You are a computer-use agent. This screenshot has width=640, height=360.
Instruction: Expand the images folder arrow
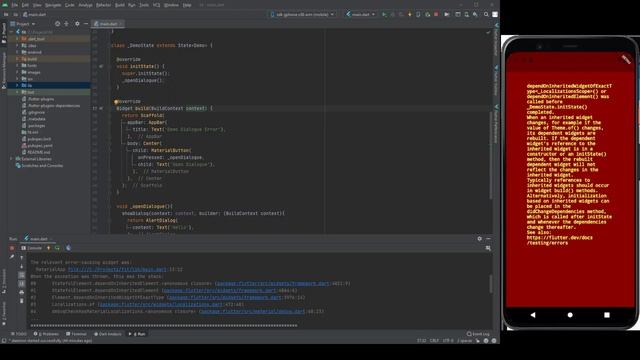[x=17, y=72]
